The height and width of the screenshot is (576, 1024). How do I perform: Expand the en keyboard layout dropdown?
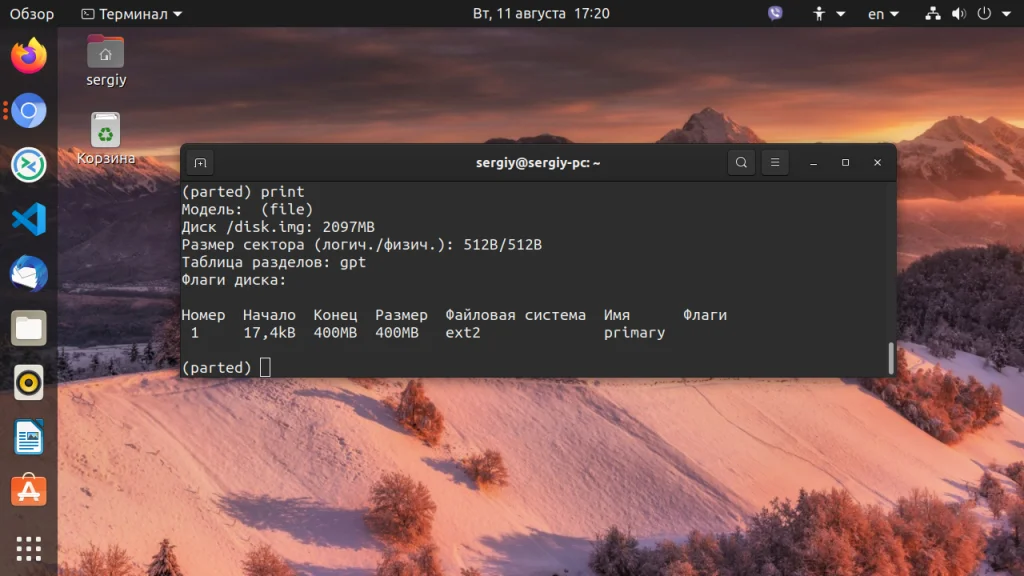(883, 14)
